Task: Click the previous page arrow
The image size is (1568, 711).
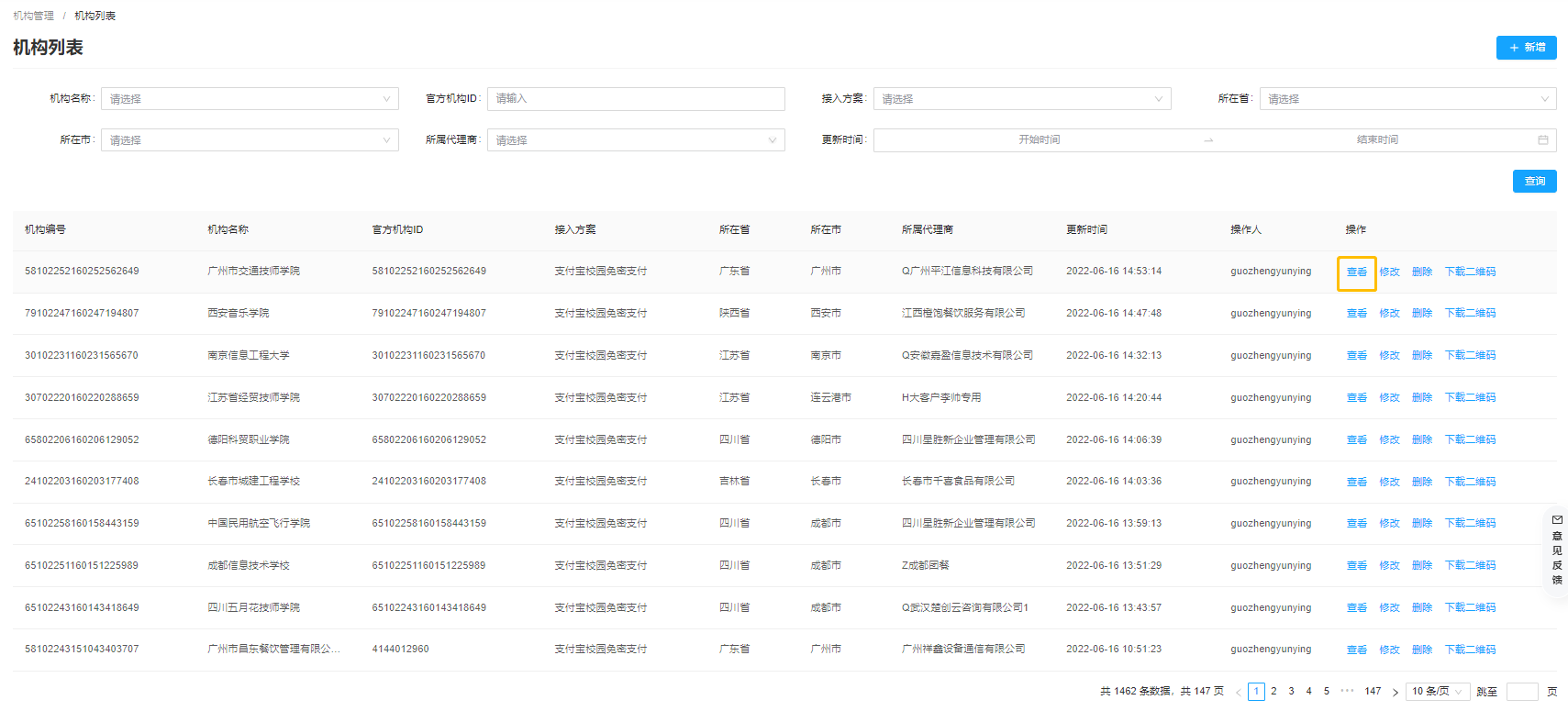Action: tap(1238, 693)
